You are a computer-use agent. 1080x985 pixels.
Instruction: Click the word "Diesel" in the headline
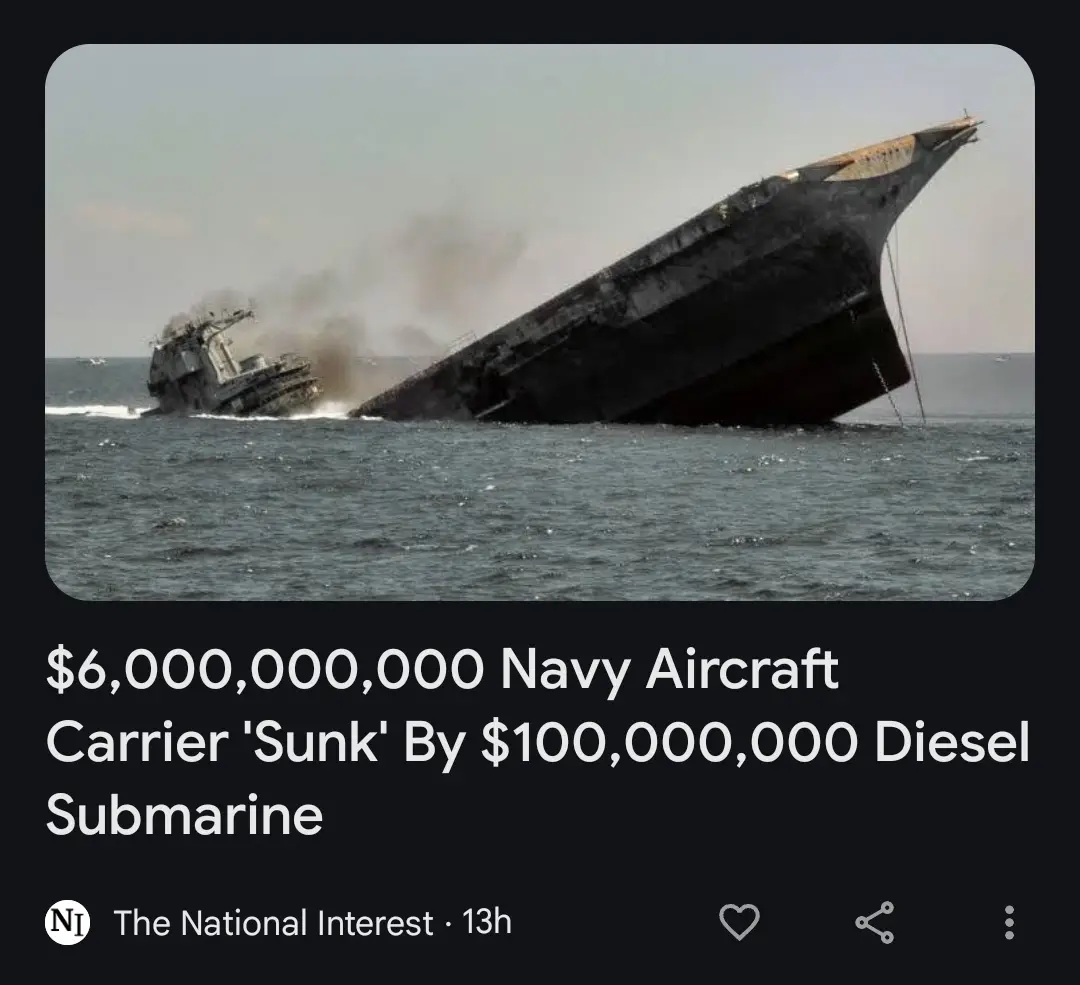952,741
